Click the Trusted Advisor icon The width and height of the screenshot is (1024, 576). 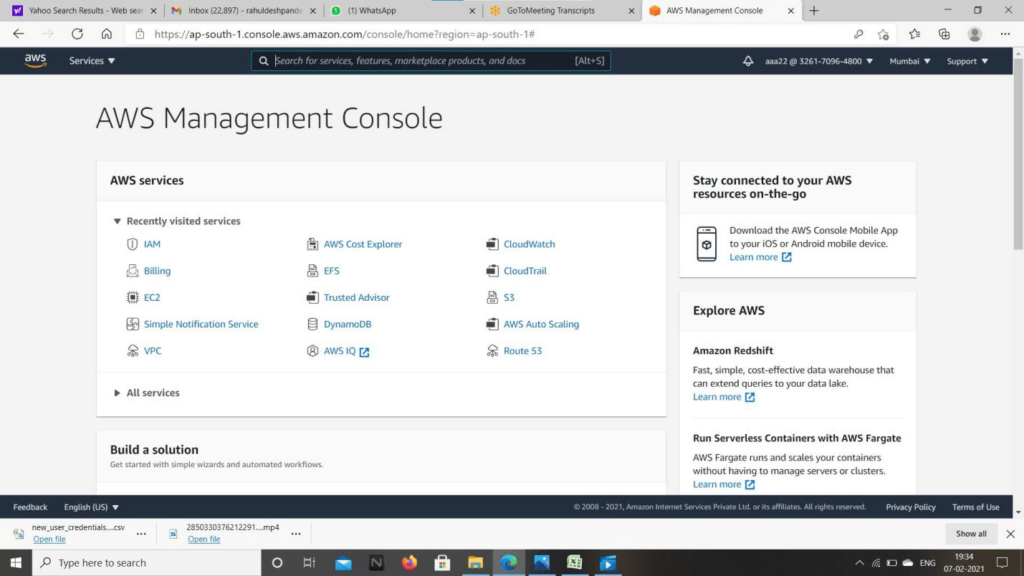pos(312,297)
